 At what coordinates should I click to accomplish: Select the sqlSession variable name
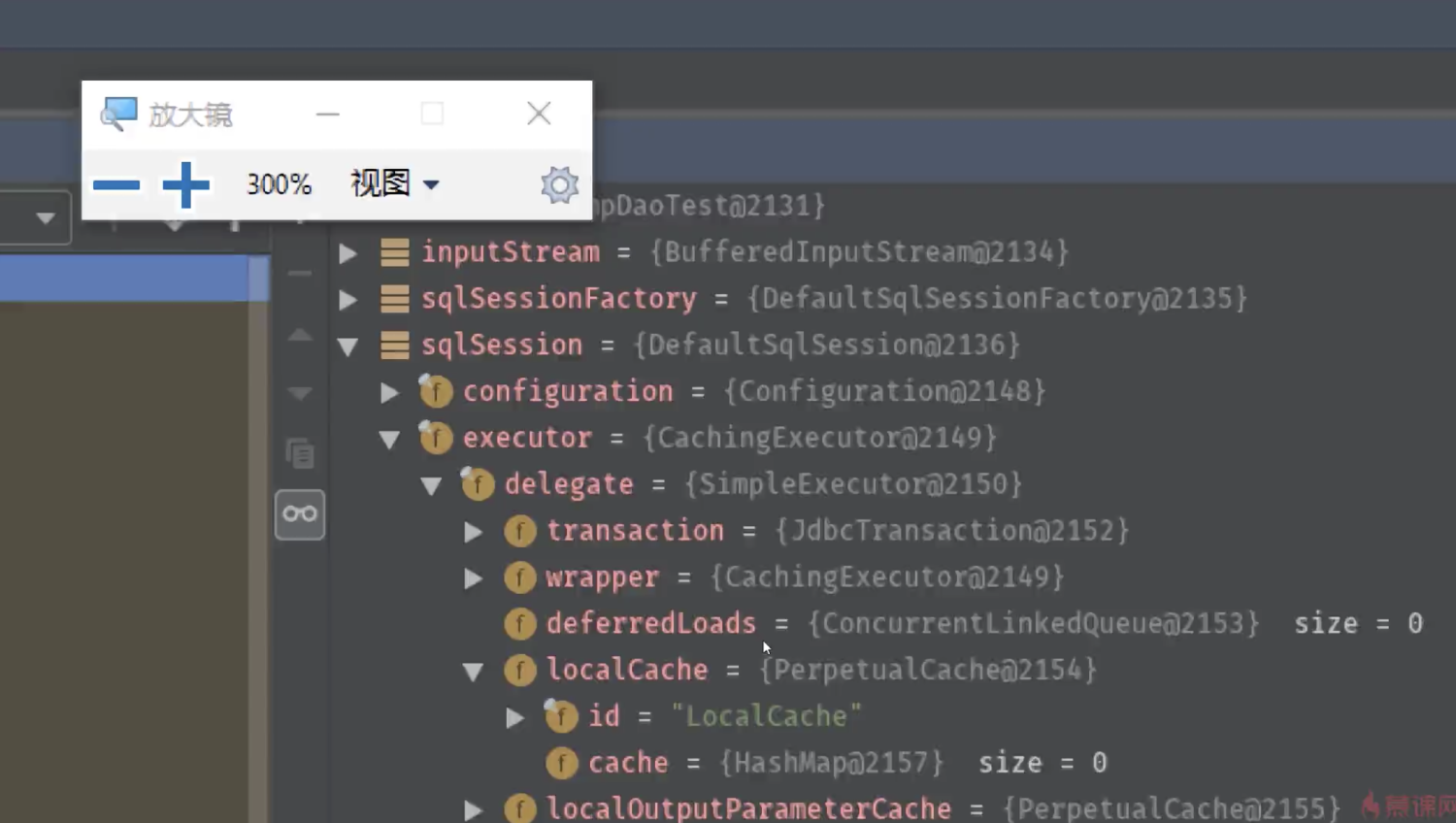point(502,346)
